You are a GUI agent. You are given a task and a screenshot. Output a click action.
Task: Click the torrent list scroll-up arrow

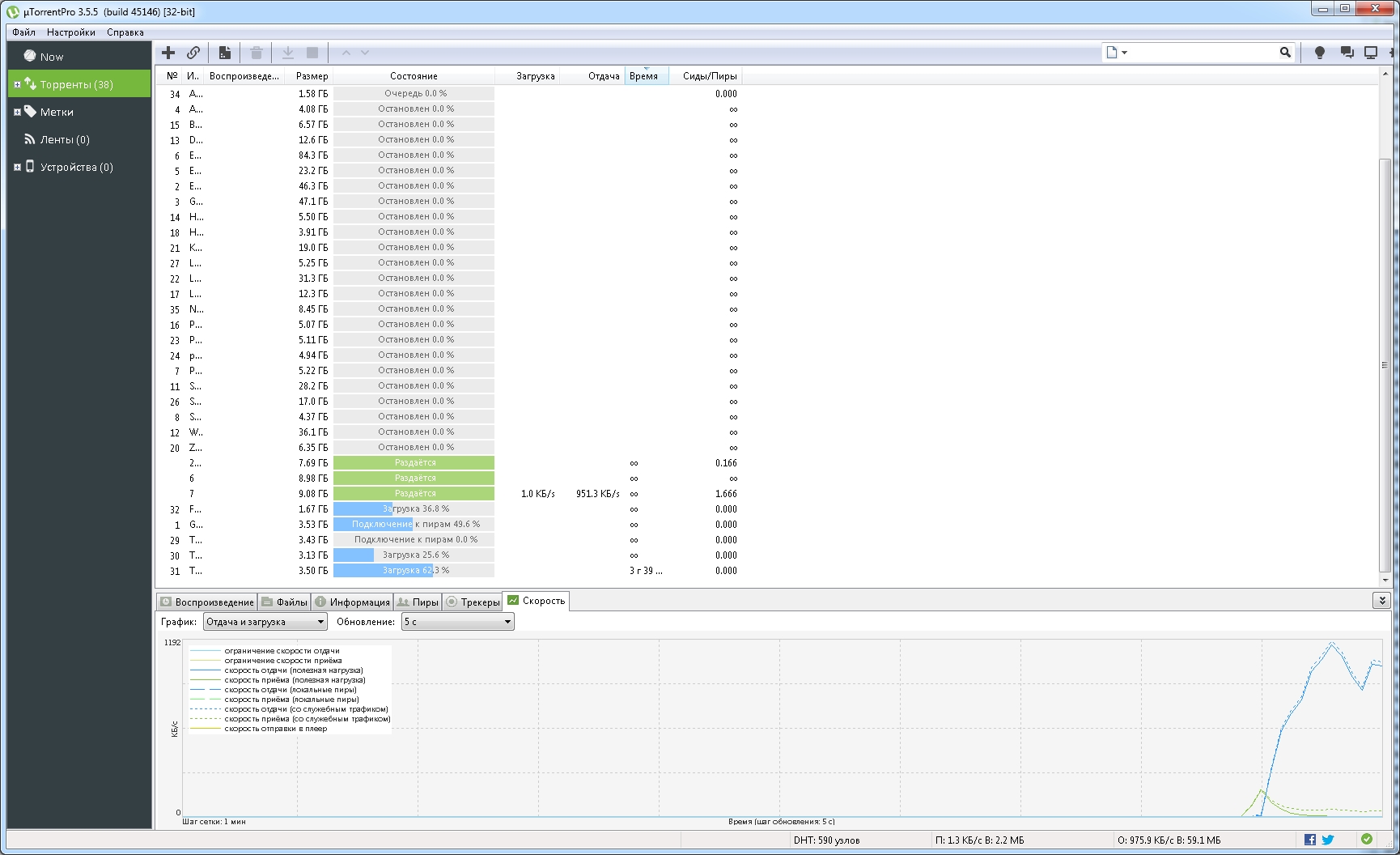[x=1384, y=74]
